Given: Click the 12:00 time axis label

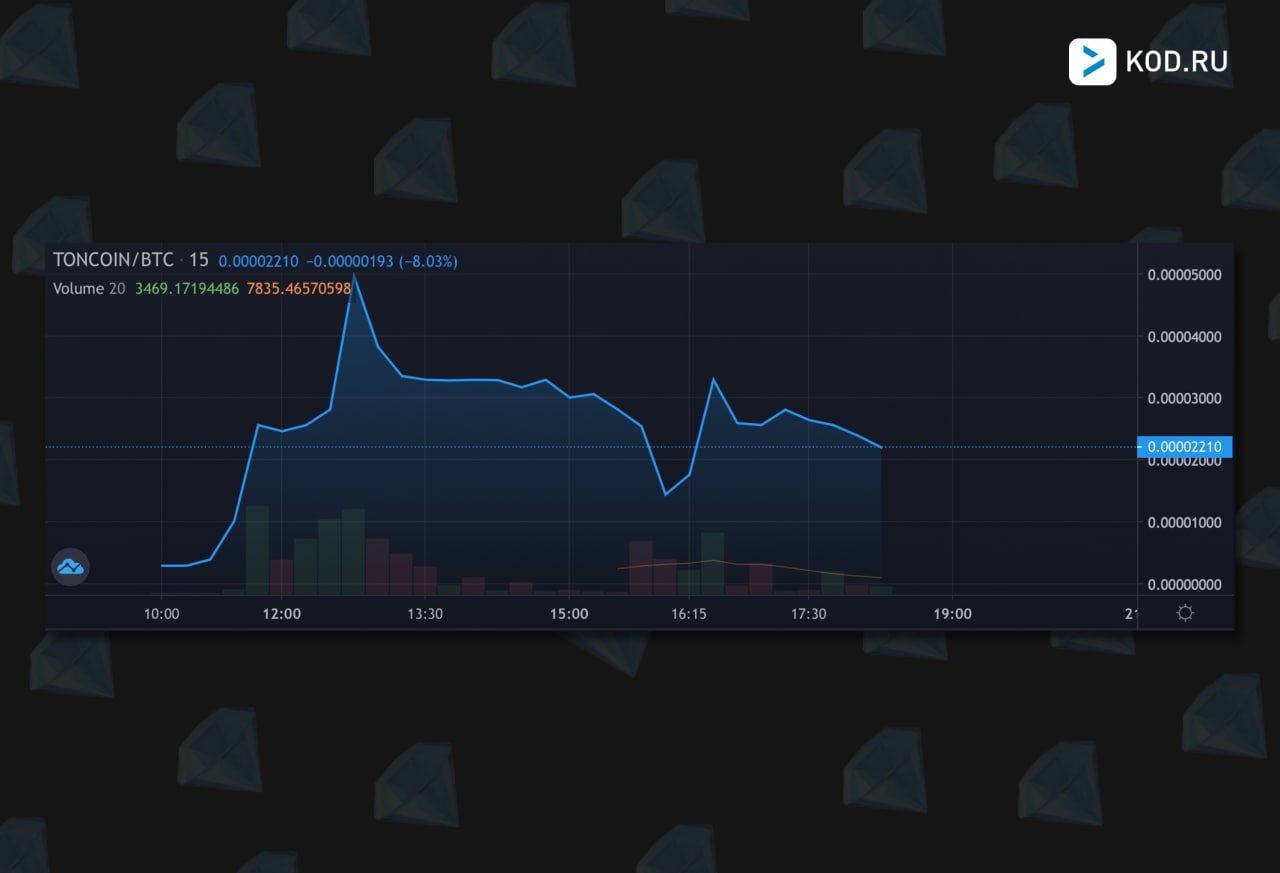Looking at the screenshot, I should point(281,614).
